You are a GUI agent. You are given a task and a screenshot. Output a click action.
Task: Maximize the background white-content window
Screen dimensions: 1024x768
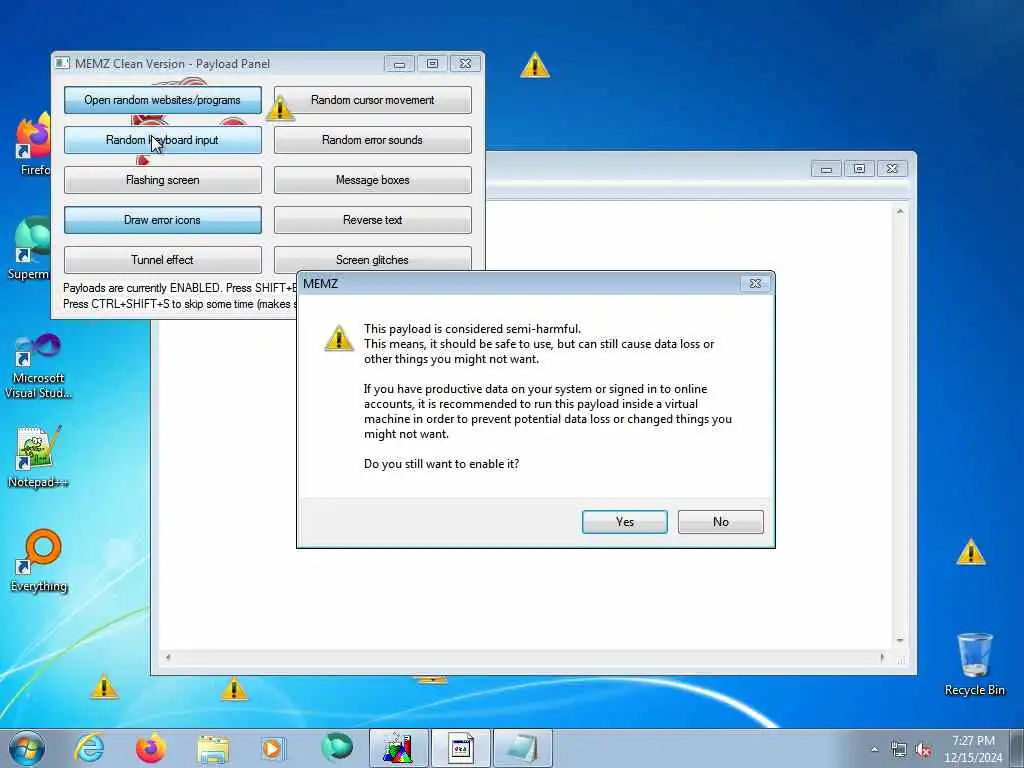click(859, 169)
